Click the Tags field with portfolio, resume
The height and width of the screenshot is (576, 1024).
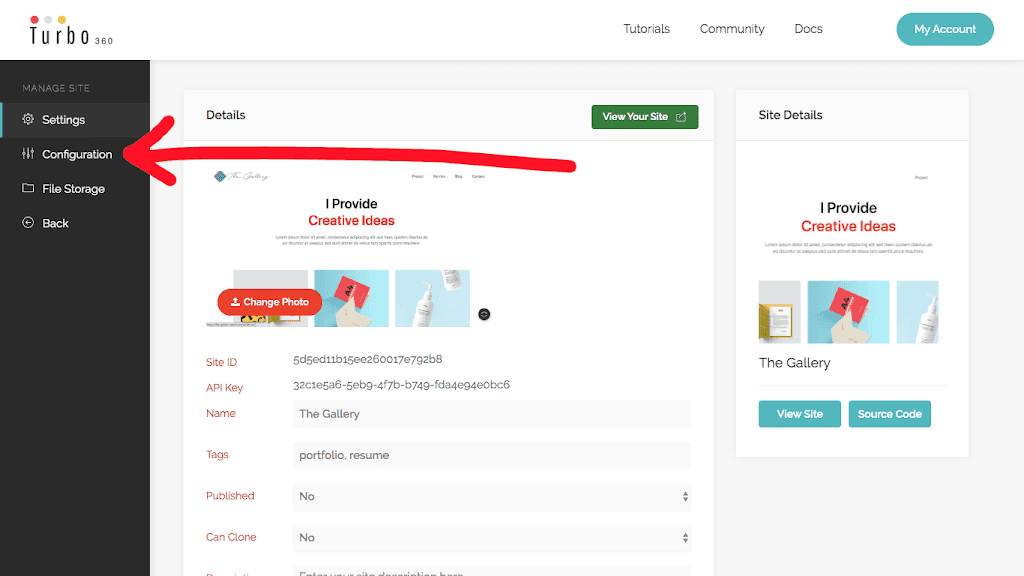(x=492, y=455)
